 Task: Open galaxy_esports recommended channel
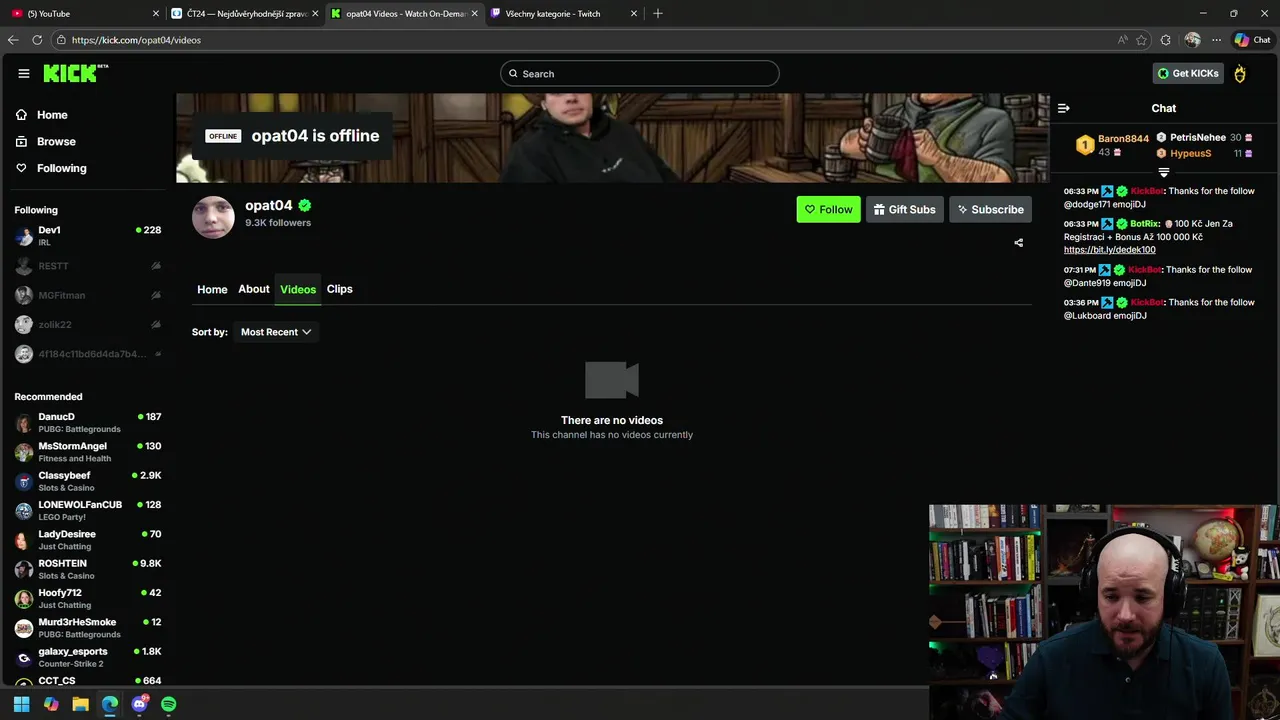click(x=88, y=657)
